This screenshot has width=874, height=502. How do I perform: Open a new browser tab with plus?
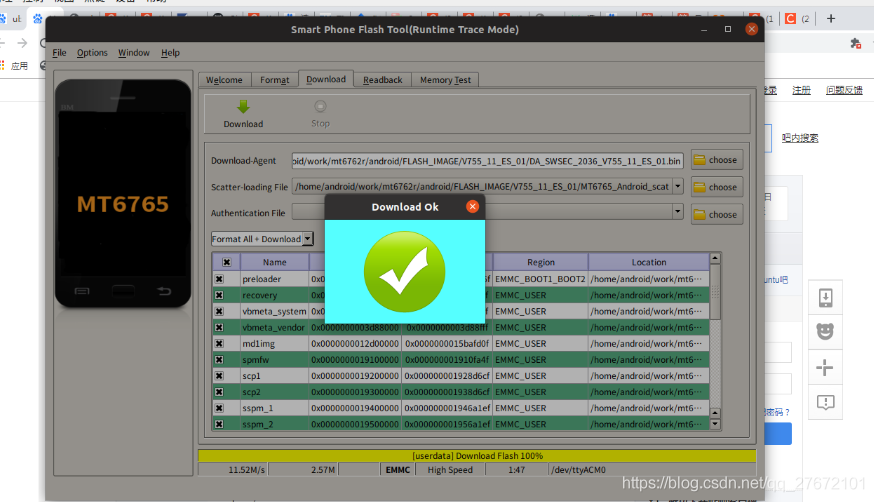point(831,18)
